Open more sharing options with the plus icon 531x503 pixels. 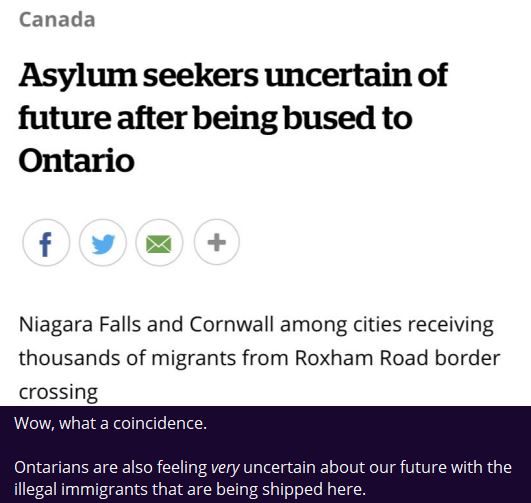click(217, 242)
